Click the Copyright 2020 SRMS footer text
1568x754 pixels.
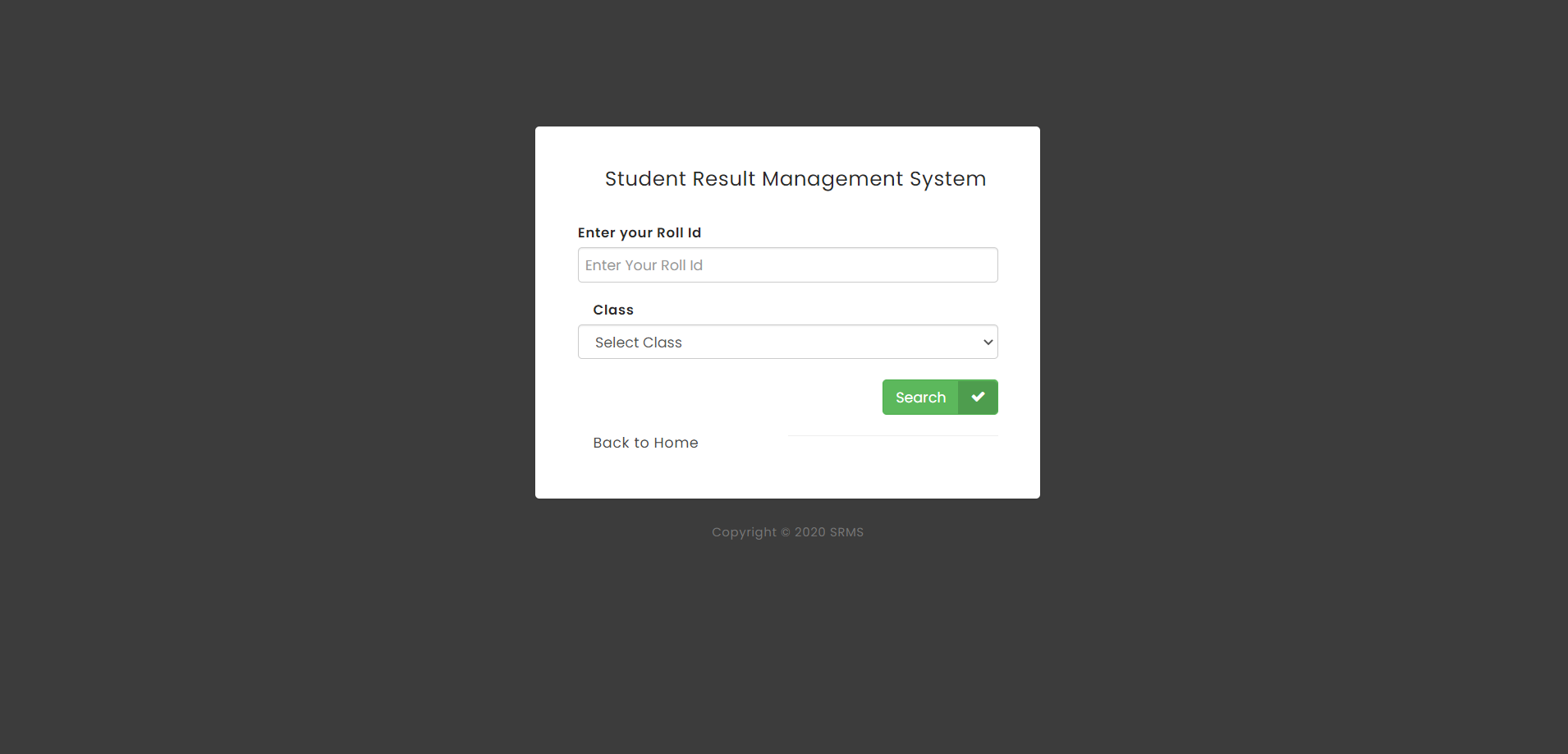[x=786, y=531]
